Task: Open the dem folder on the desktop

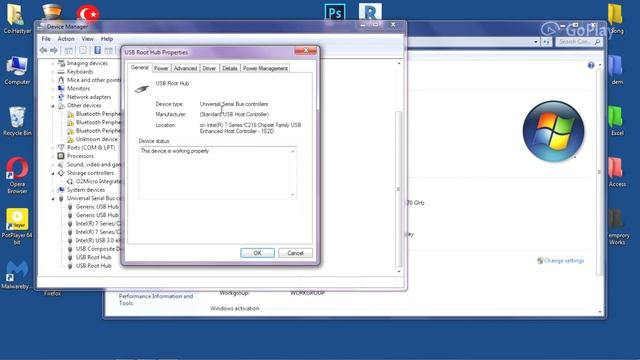Action: click(x=616, y=70)
